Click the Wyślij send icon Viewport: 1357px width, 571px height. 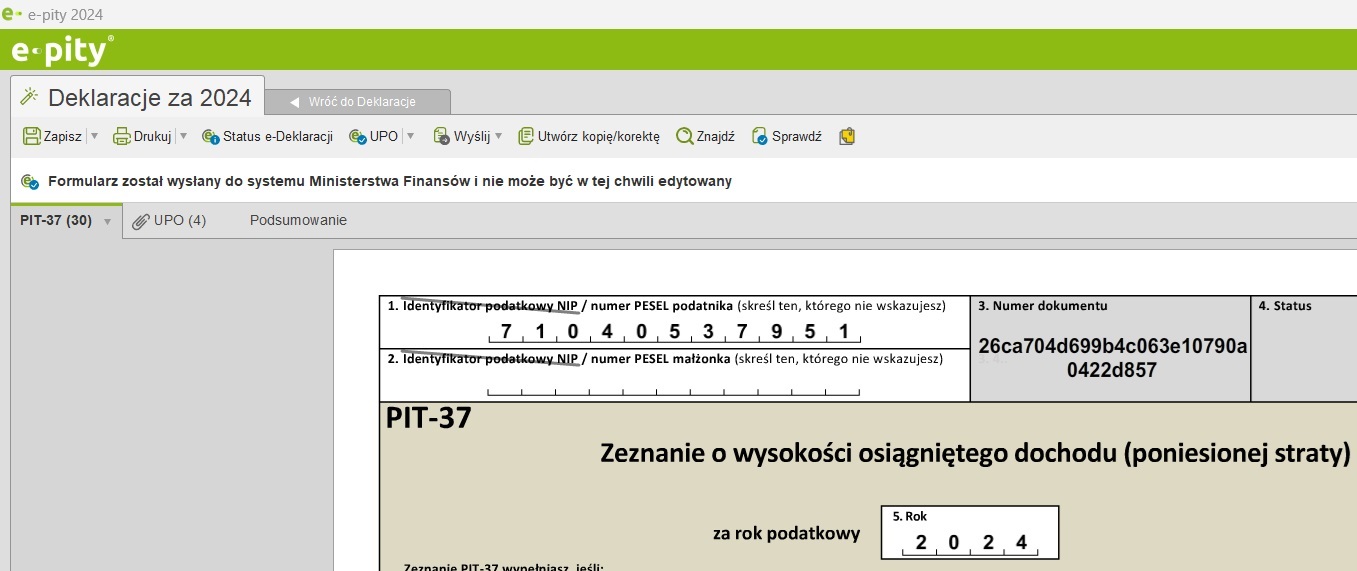[x=442, y=137]
